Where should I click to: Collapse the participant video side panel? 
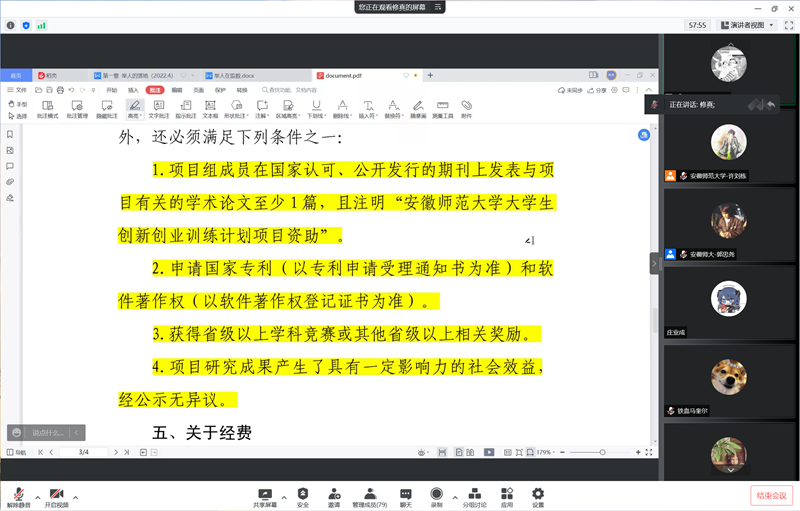pyautogui.click(x=655, y=263)
